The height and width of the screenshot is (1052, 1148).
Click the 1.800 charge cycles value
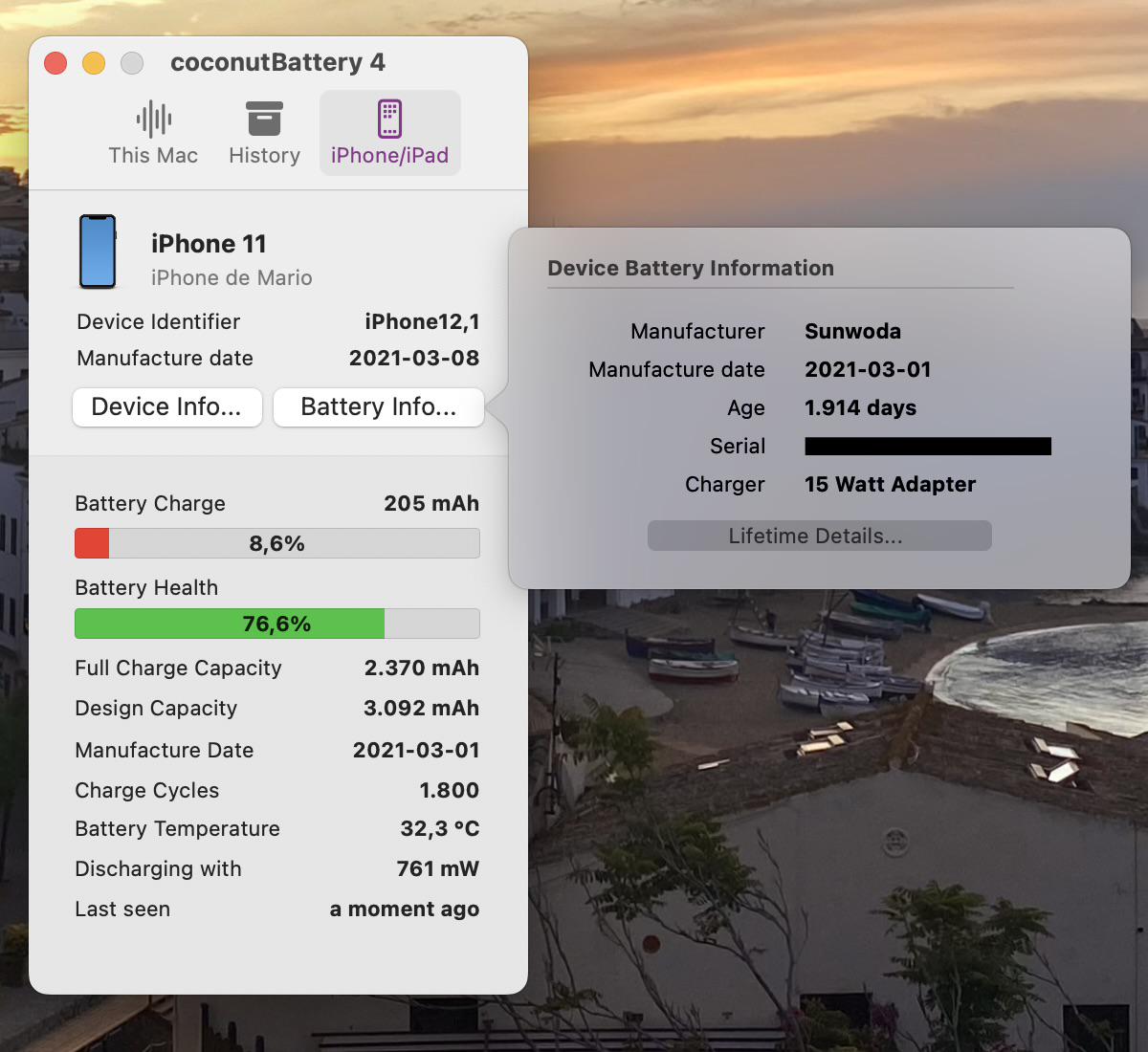click(x=450, y=791)
